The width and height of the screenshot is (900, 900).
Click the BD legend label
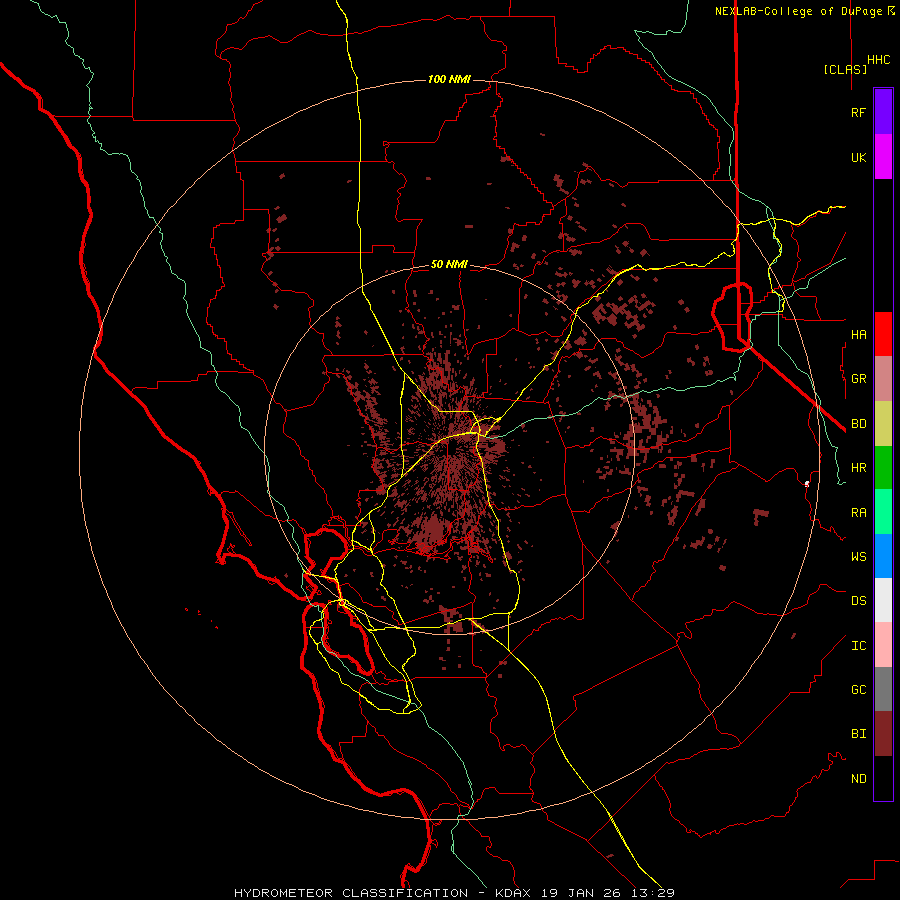[x=859, y=423]
